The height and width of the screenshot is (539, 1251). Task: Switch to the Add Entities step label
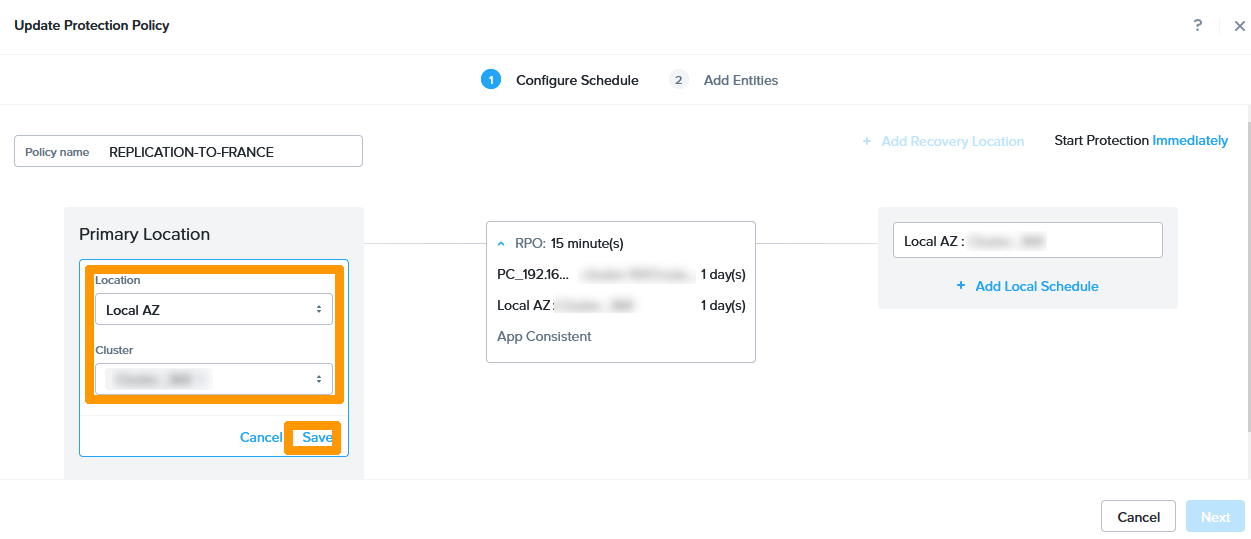740,80
